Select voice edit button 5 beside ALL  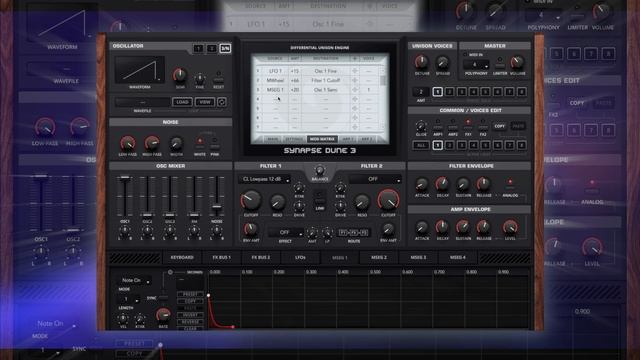(485, 145)
